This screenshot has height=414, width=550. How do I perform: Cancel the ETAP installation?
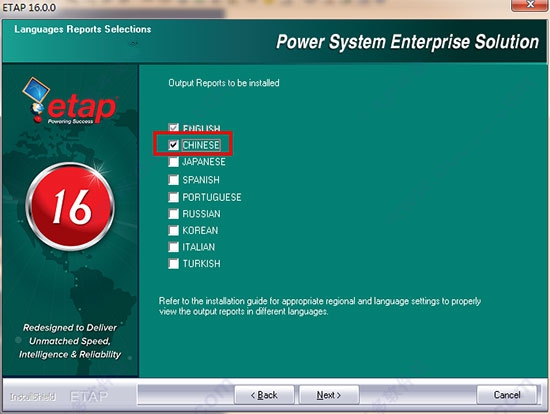pyautogui.click(x=507, y=395)
